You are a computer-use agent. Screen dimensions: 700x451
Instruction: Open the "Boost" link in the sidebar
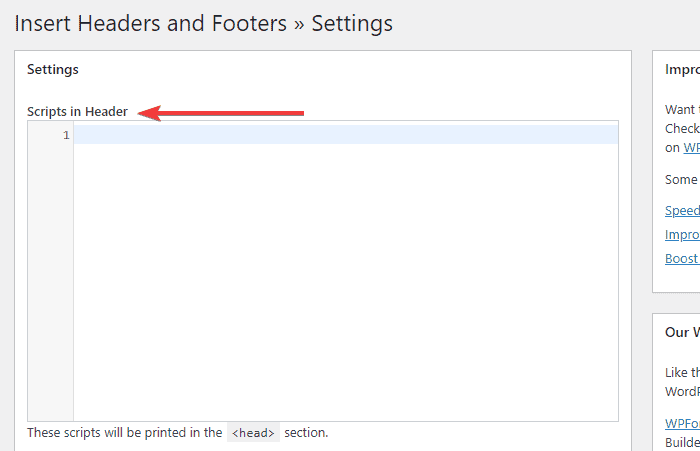[682, 258]
